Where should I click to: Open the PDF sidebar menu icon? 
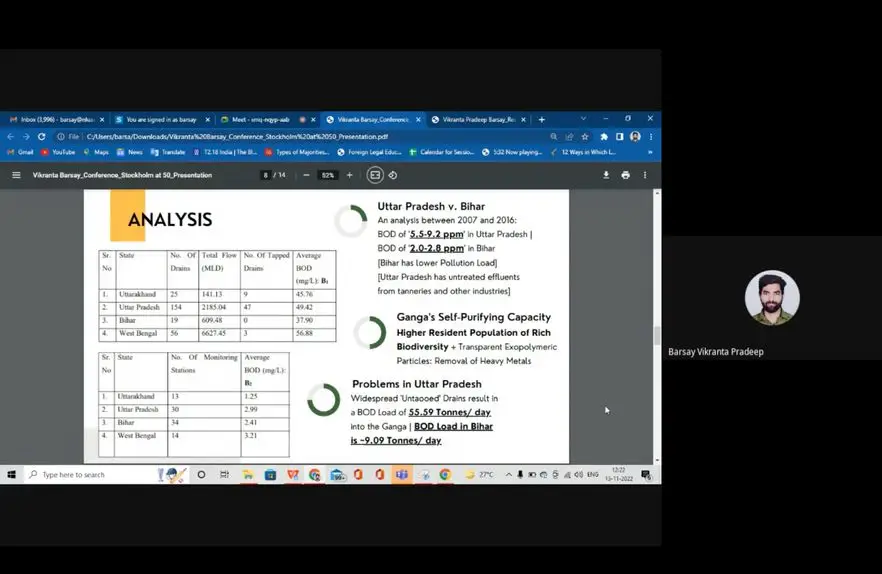point(16,175)
